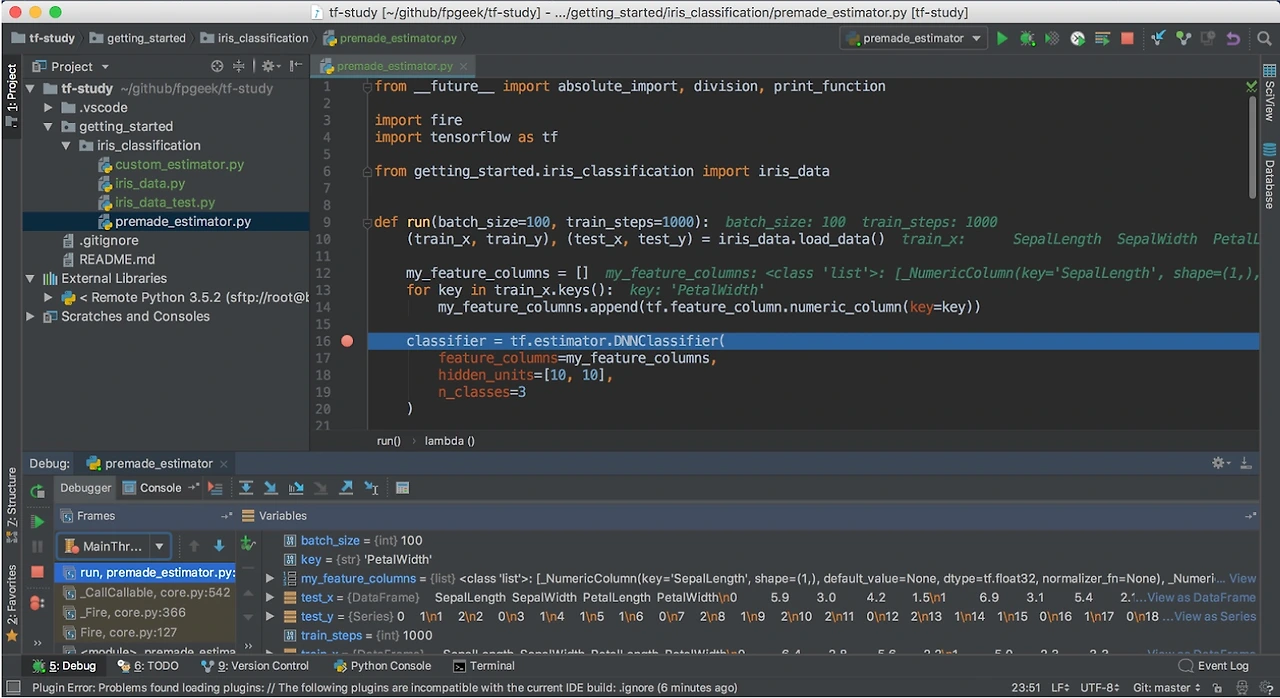This screenshot has width=1280, height=698.
Task: Start debugging with the bug icon
Action: [1027, 38]
